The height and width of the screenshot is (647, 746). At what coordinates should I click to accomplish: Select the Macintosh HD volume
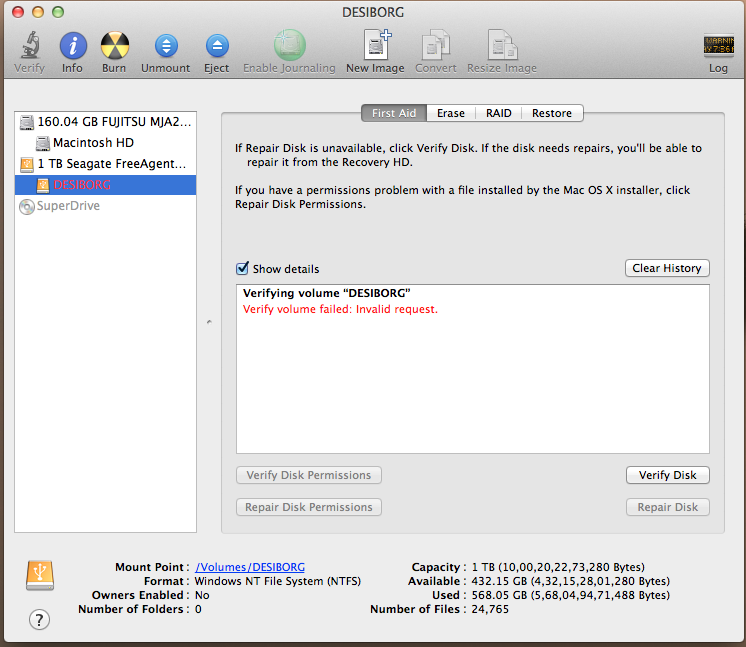106,143
